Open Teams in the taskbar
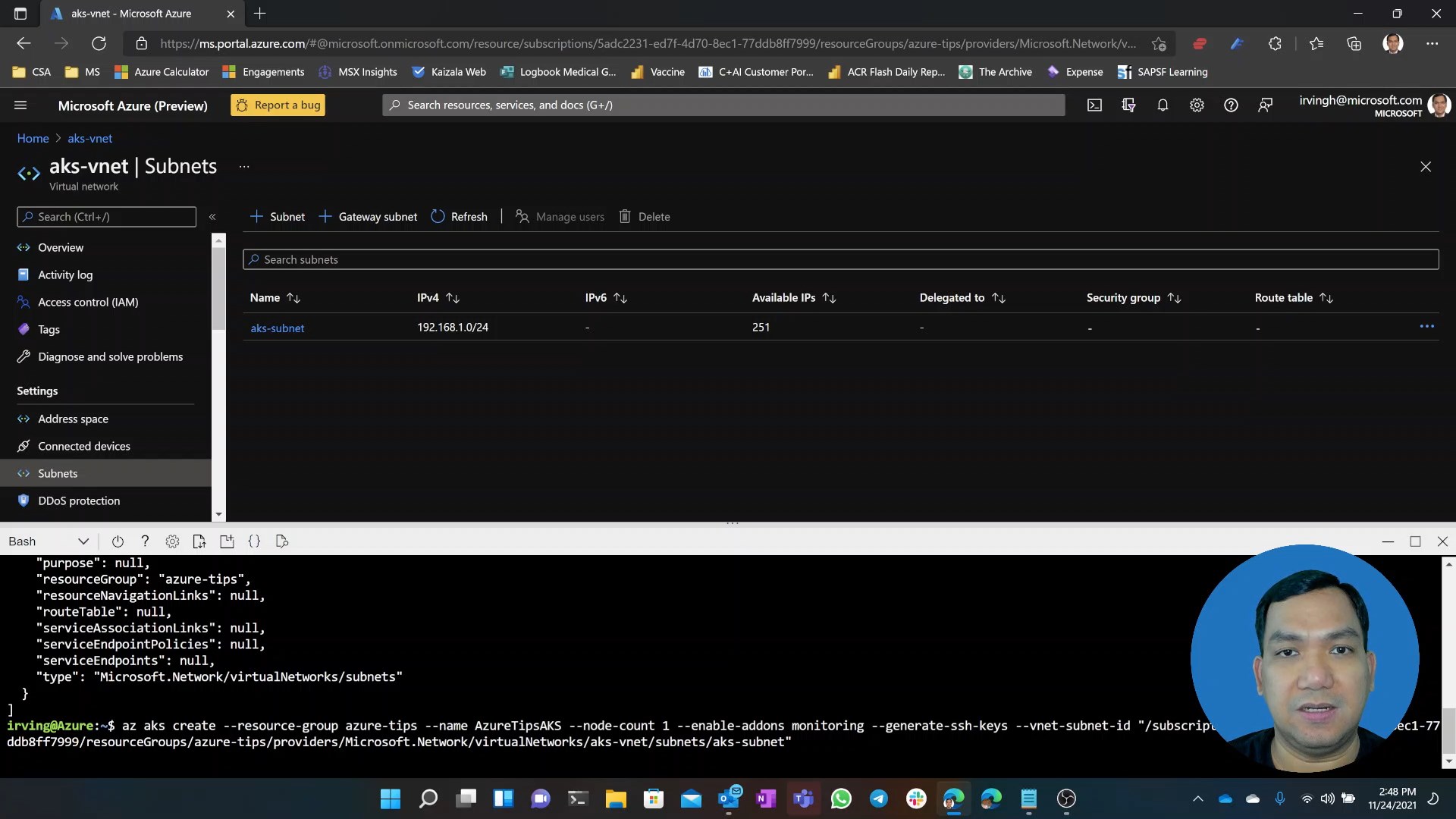The image size is (1456, 819). pyautogui.click(x=804, y=799)
